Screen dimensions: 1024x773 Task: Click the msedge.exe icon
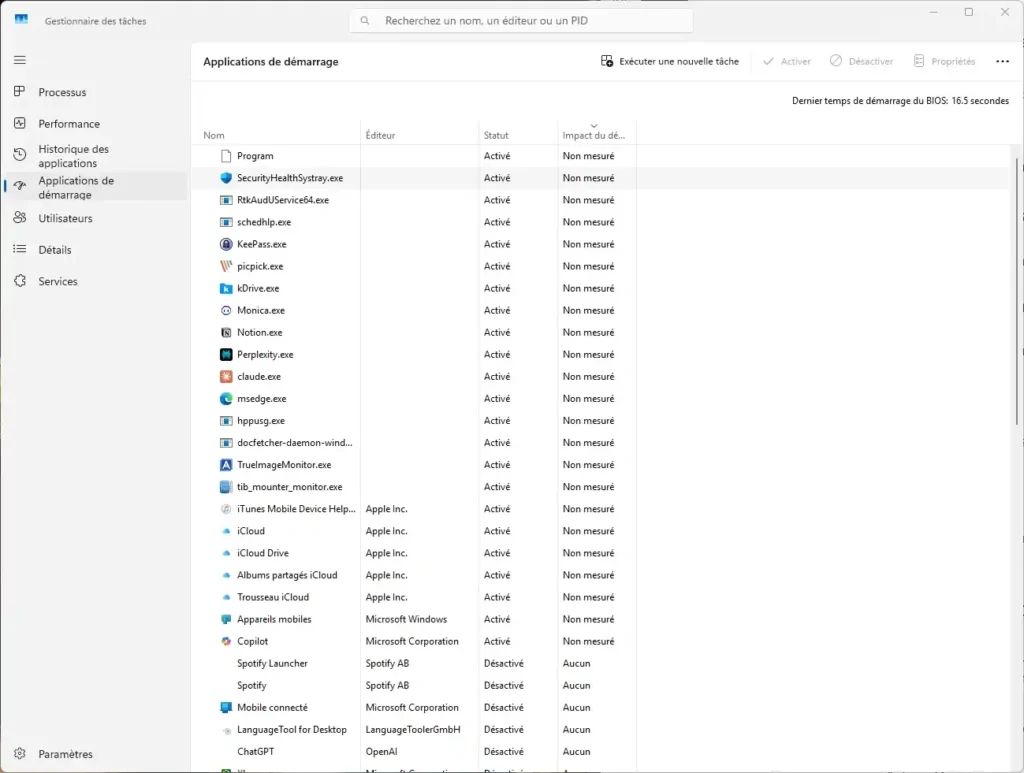(226, 399)
